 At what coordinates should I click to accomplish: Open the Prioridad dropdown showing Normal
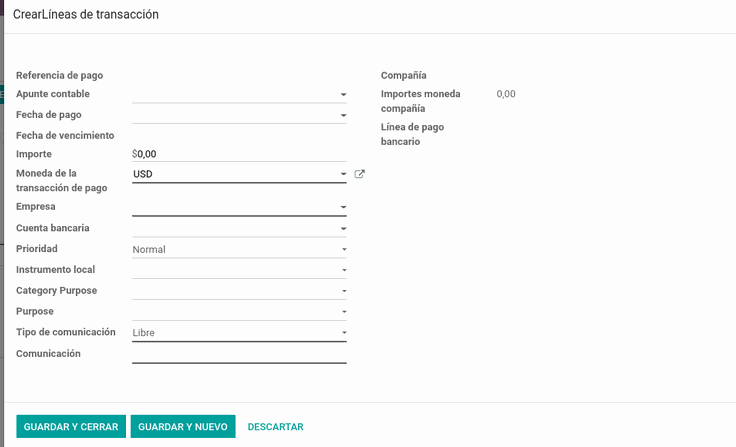pos(343,249)
